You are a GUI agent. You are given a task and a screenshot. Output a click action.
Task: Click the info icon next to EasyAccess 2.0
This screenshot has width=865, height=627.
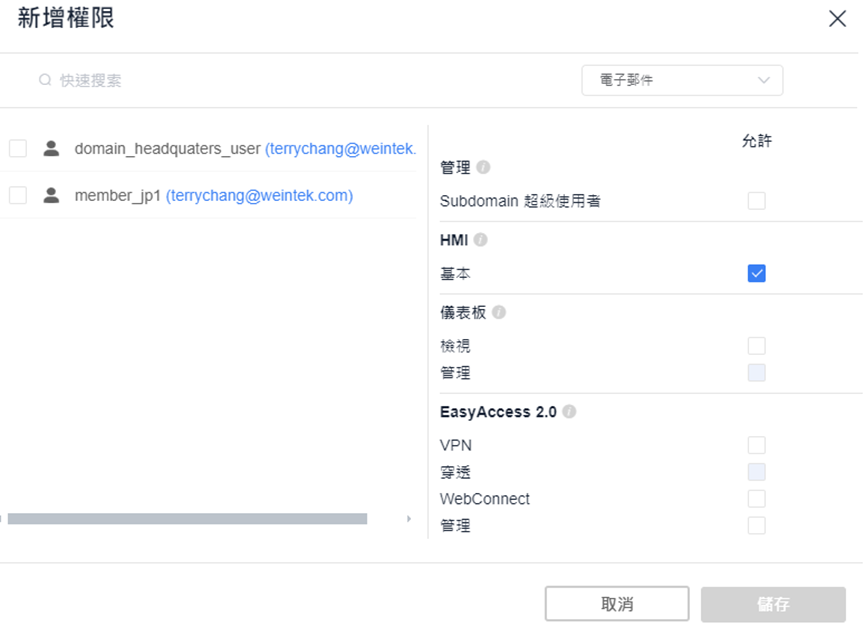569,411
